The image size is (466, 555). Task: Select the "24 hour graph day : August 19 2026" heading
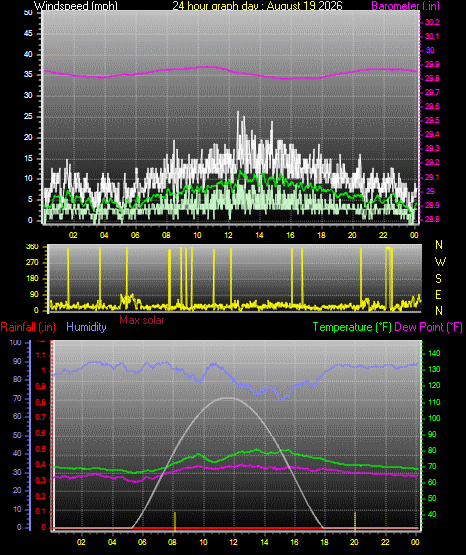pos(258,6)
